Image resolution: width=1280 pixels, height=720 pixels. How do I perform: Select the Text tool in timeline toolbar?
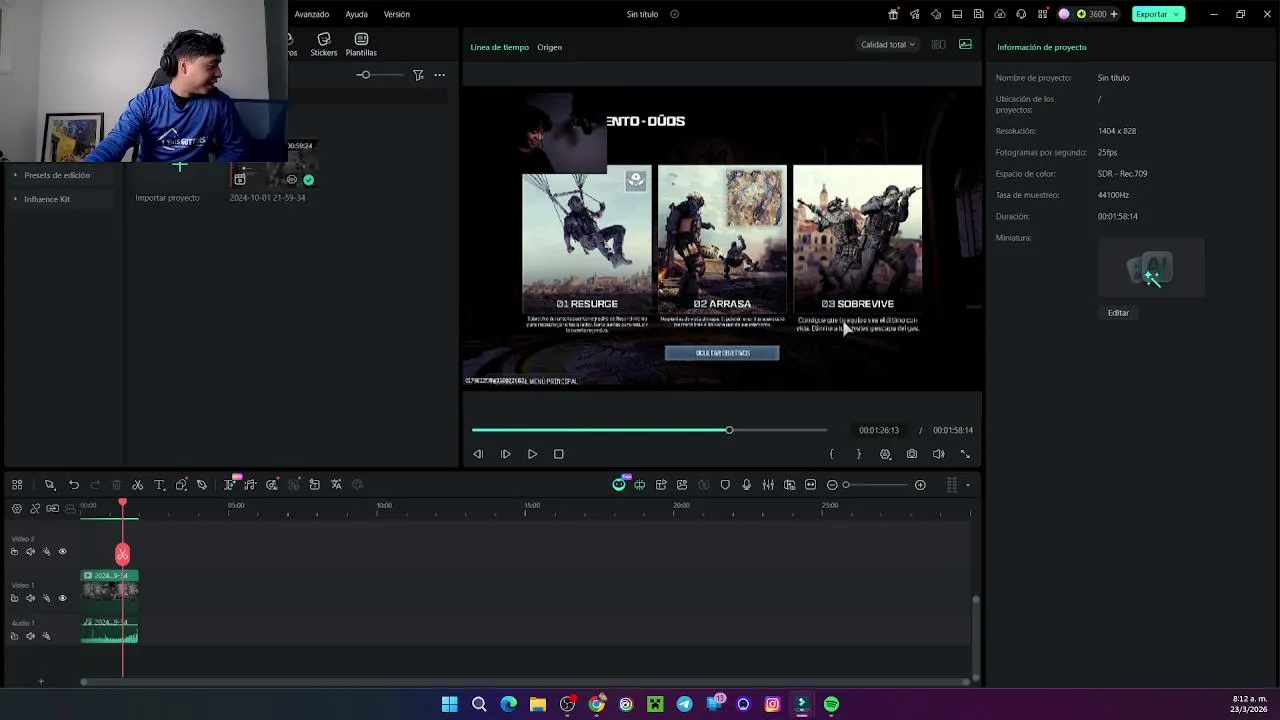(159, 485)
